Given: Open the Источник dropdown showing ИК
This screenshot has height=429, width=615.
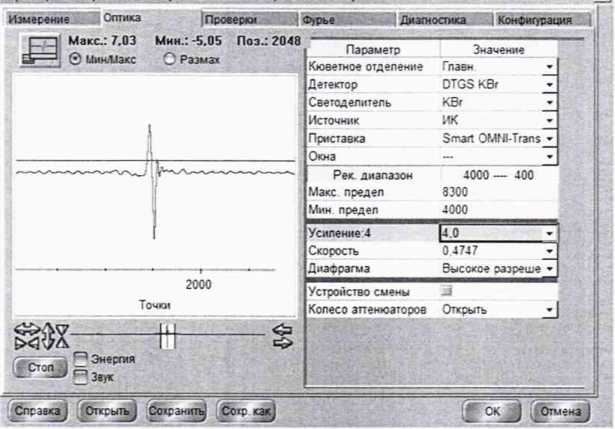Looking at the screenshot, I should 549,120.
